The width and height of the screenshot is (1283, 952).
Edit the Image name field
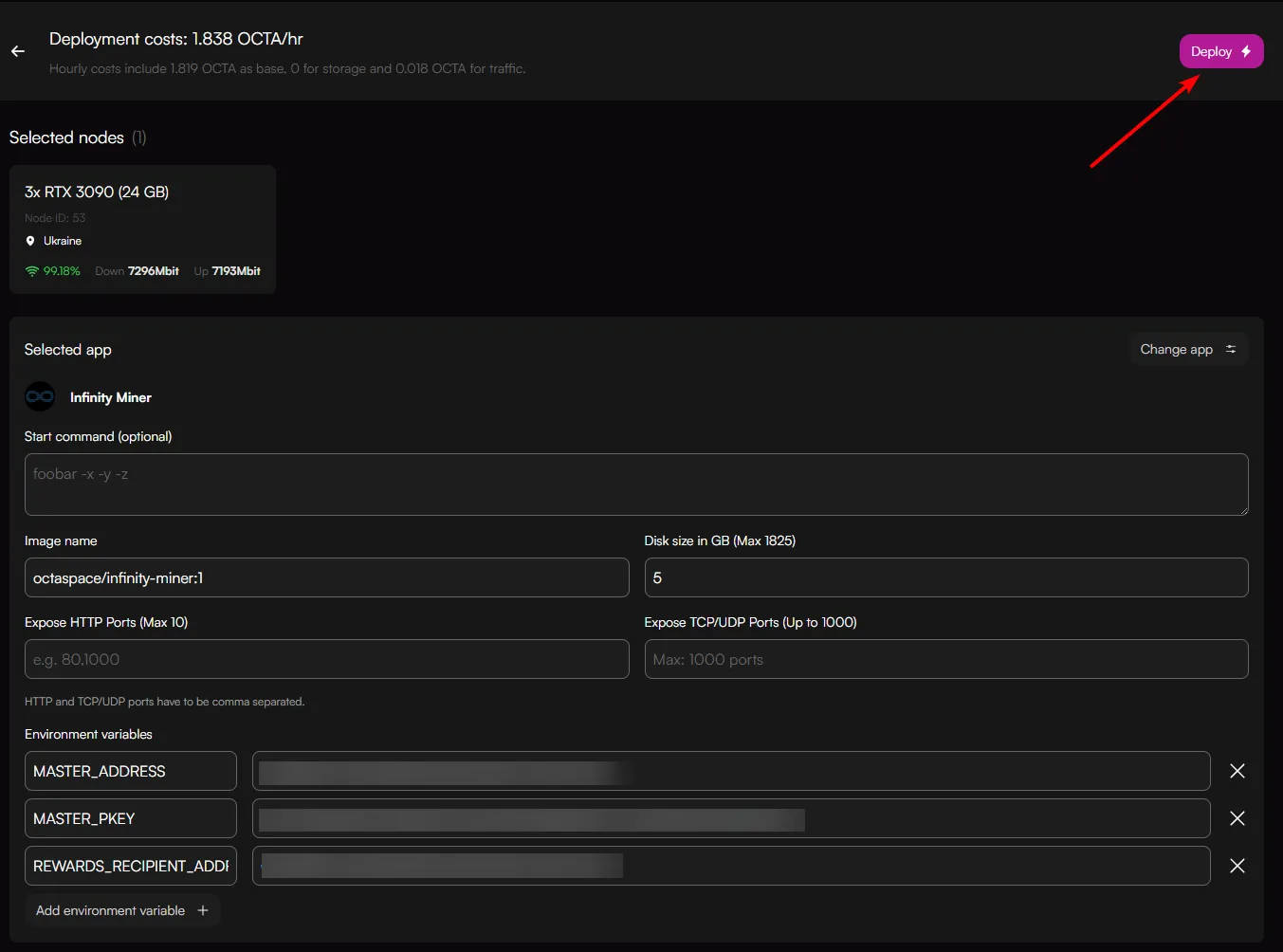[327, 577]
